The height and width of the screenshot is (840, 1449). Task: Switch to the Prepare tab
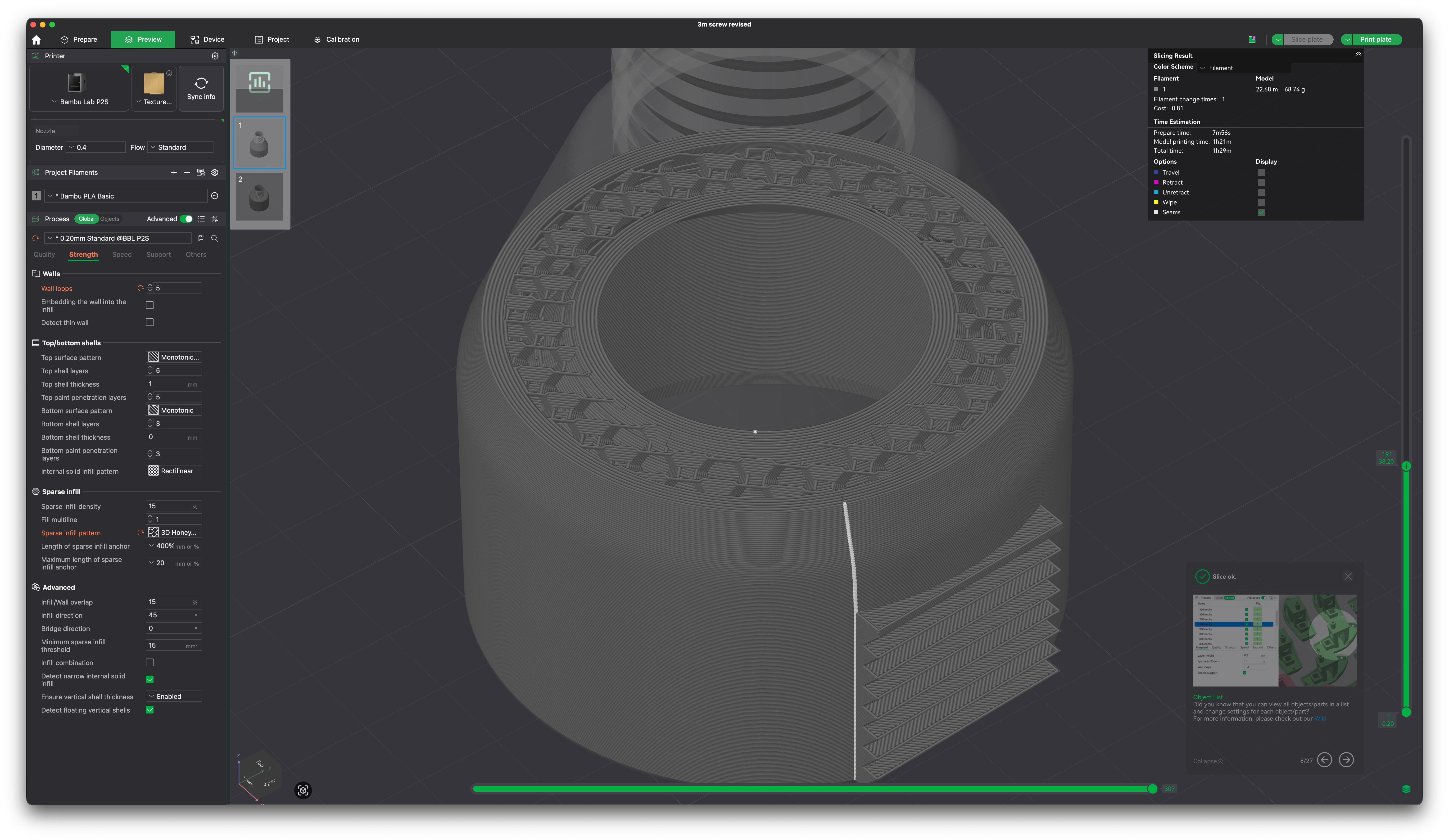coord(79,40)
